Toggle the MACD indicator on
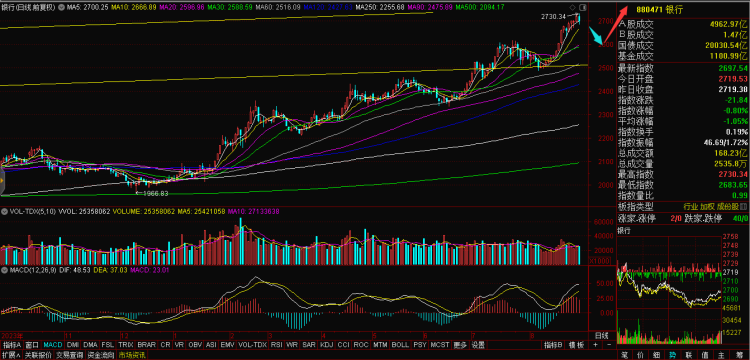 [x=53, y=345]
